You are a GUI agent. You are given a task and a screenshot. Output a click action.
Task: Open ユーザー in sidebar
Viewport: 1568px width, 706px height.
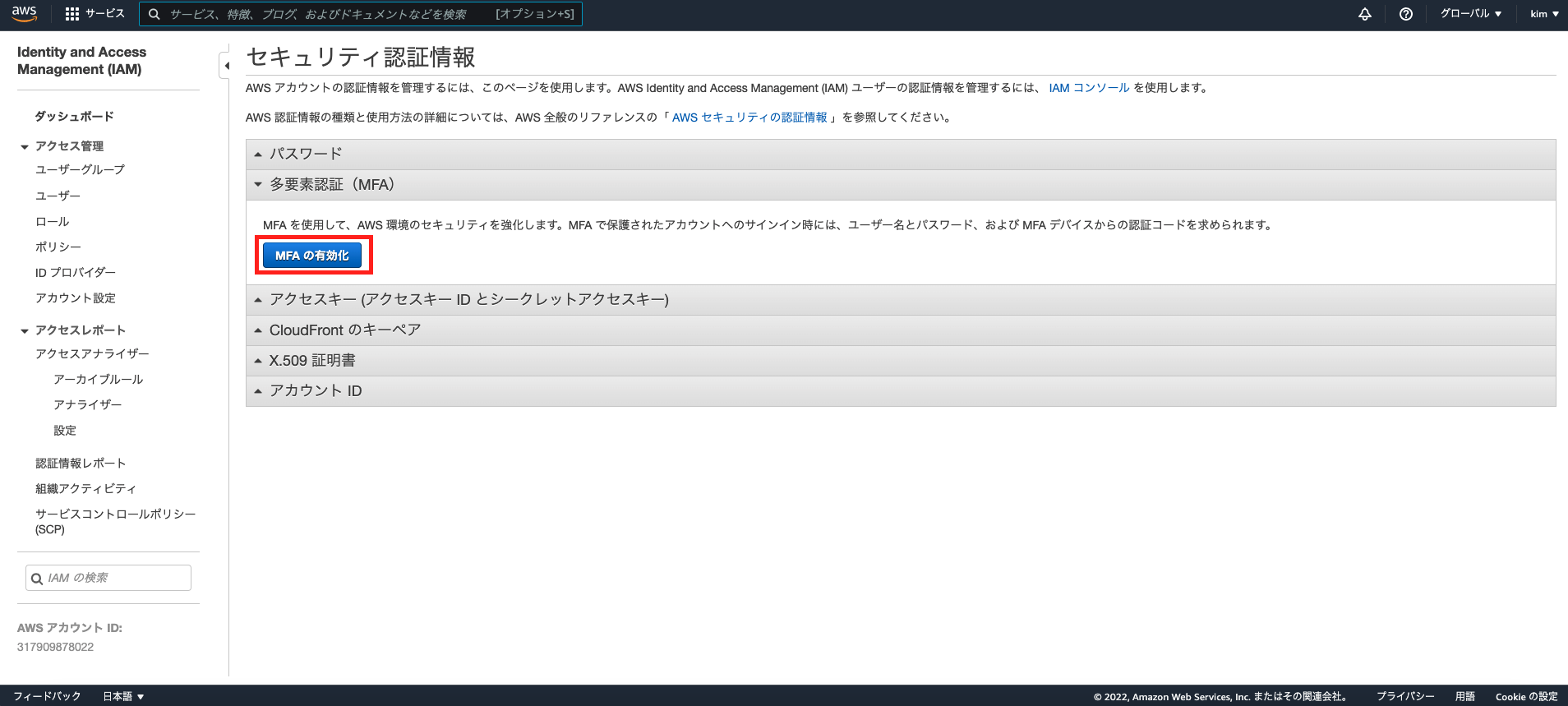pos(58,196)
